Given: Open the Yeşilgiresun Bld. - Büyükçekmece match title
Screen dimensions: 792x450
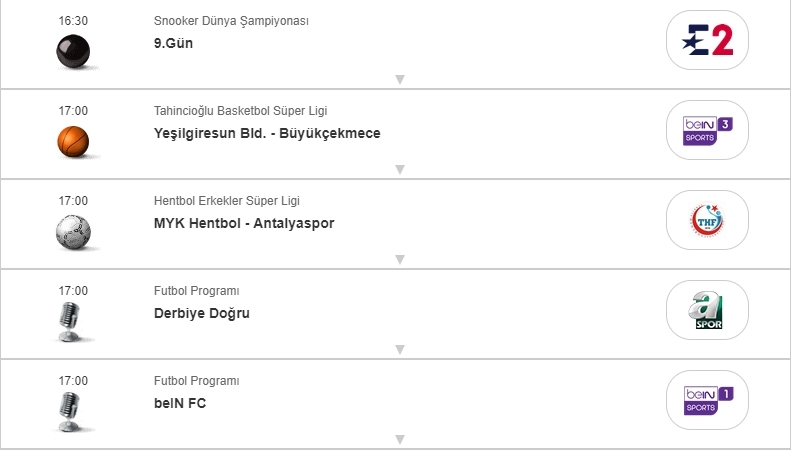Looking at the screenshot, I should pyautogui.click(x=267, y=133).
